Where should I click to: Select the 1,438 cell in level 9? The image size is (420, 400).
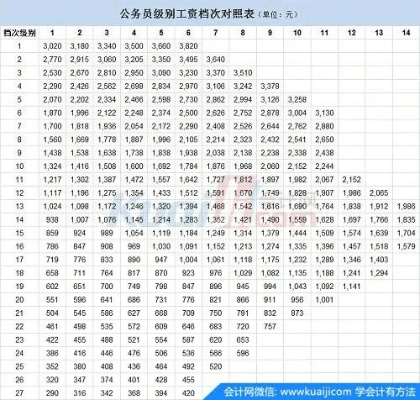pyautogui.click(x=52, y=153)
